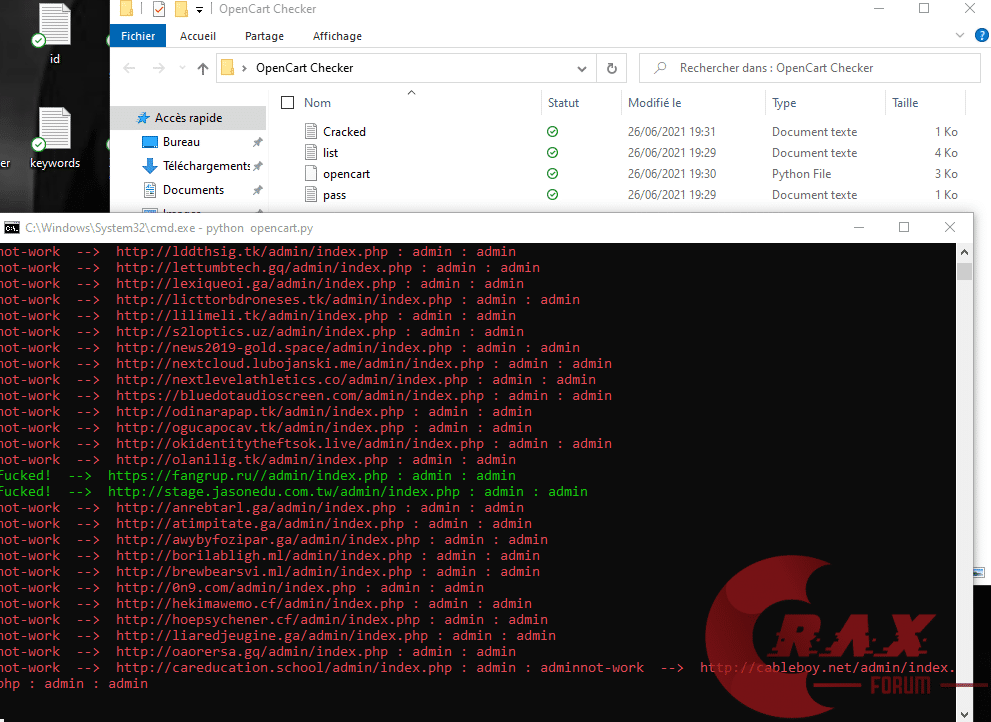Open Explorer help question mark
The width and height of the screenshot is (991, 722).
coord(982,35)
